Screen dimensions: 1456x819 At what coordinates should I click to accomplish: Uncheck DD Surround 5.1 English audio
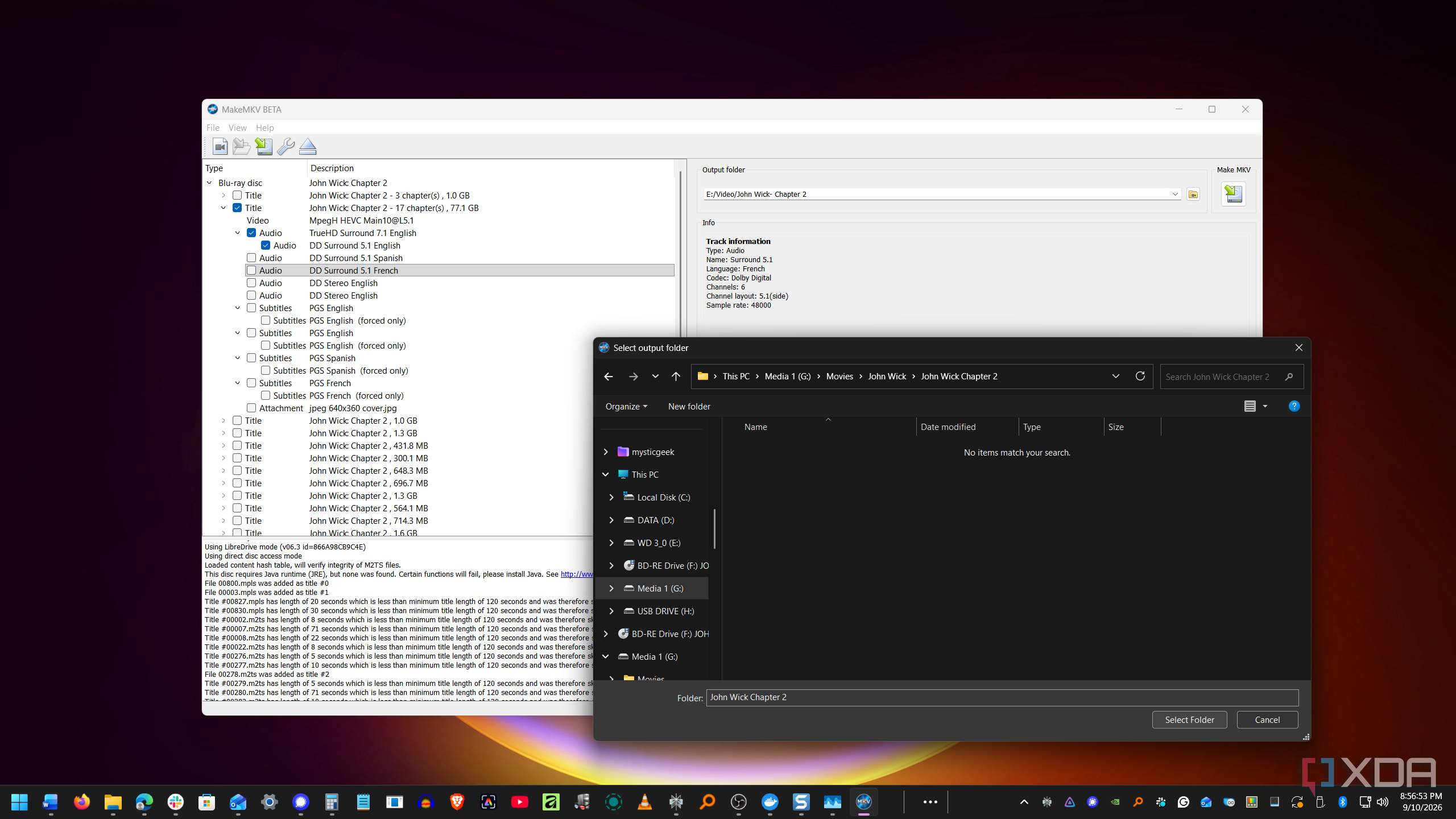click(x=266, y=246)
